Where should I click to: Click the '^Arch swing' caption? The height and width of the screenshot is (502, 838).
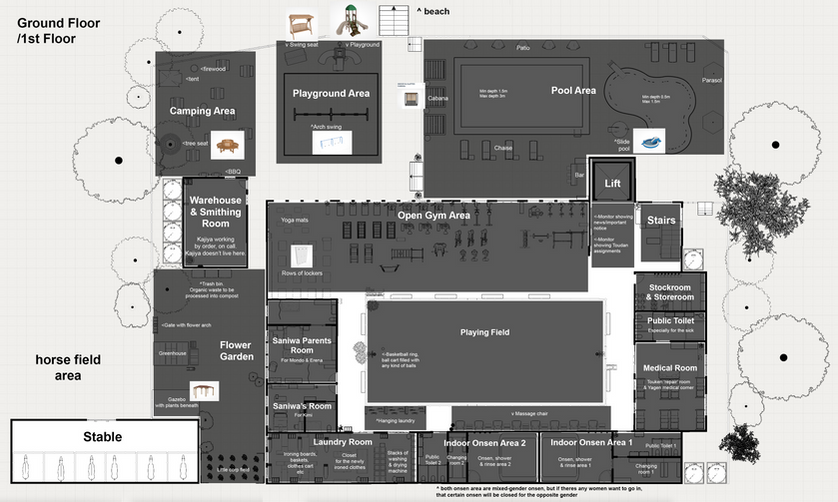point(326,127)
